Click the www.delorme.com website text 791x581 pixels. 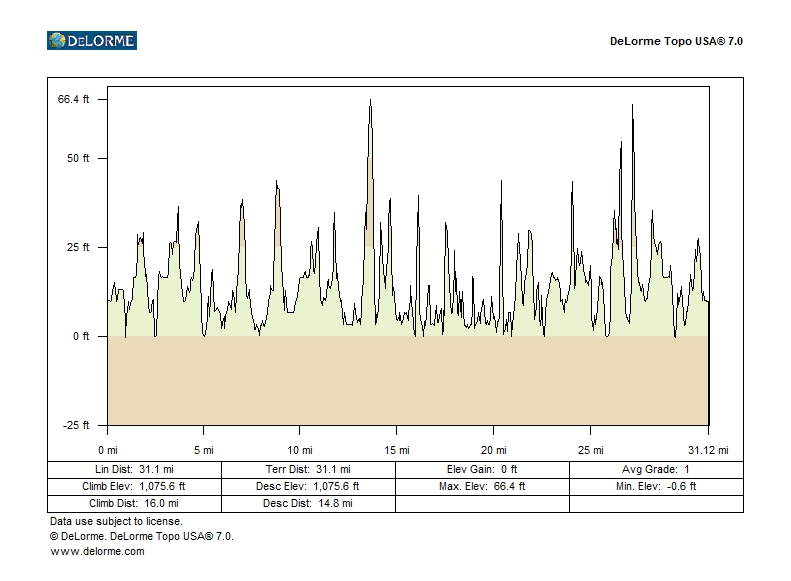97,551
